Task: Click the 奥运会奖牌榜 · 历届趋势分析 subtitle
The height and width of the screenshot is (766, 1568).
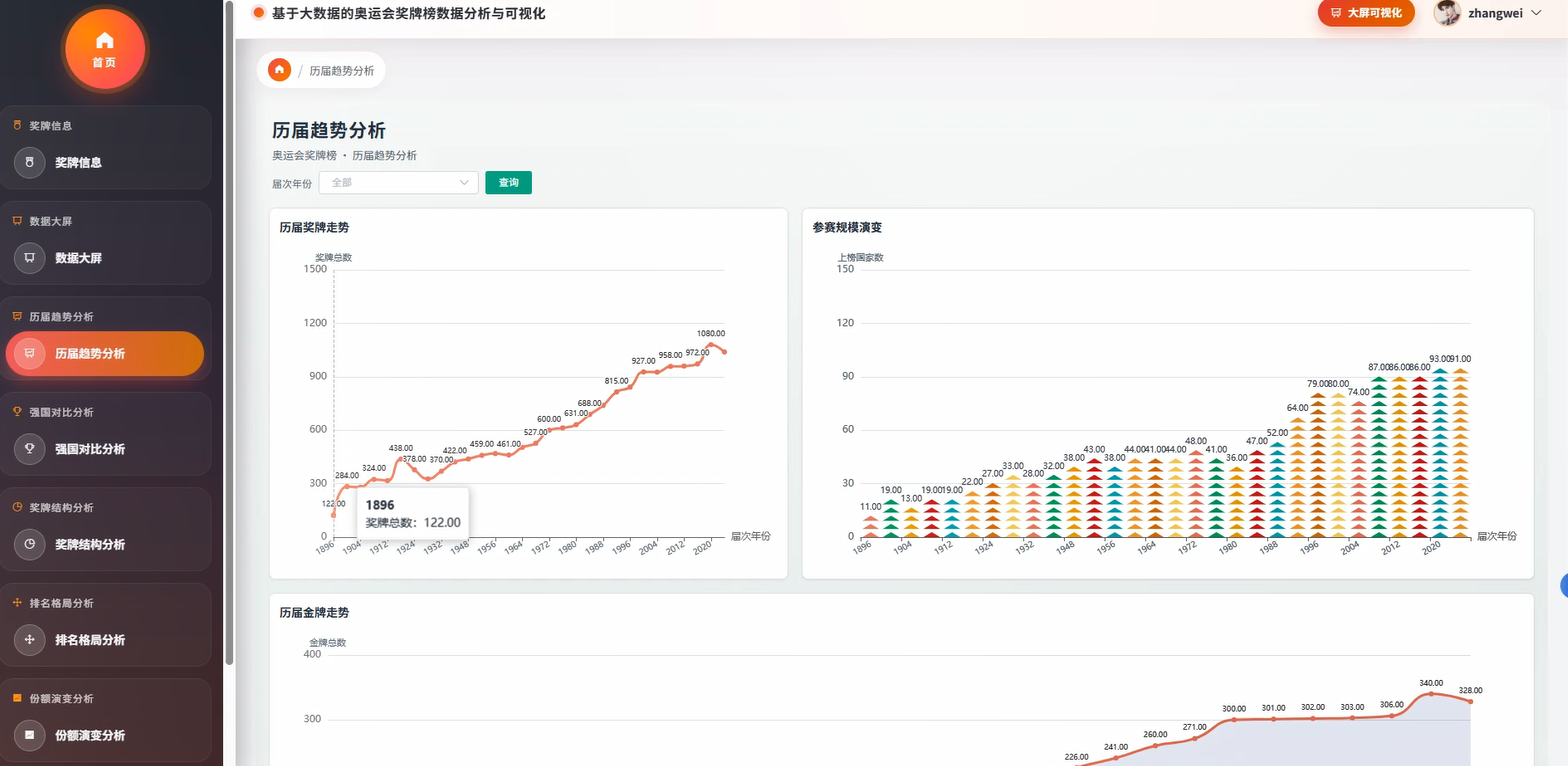Action: coord(344,156)
